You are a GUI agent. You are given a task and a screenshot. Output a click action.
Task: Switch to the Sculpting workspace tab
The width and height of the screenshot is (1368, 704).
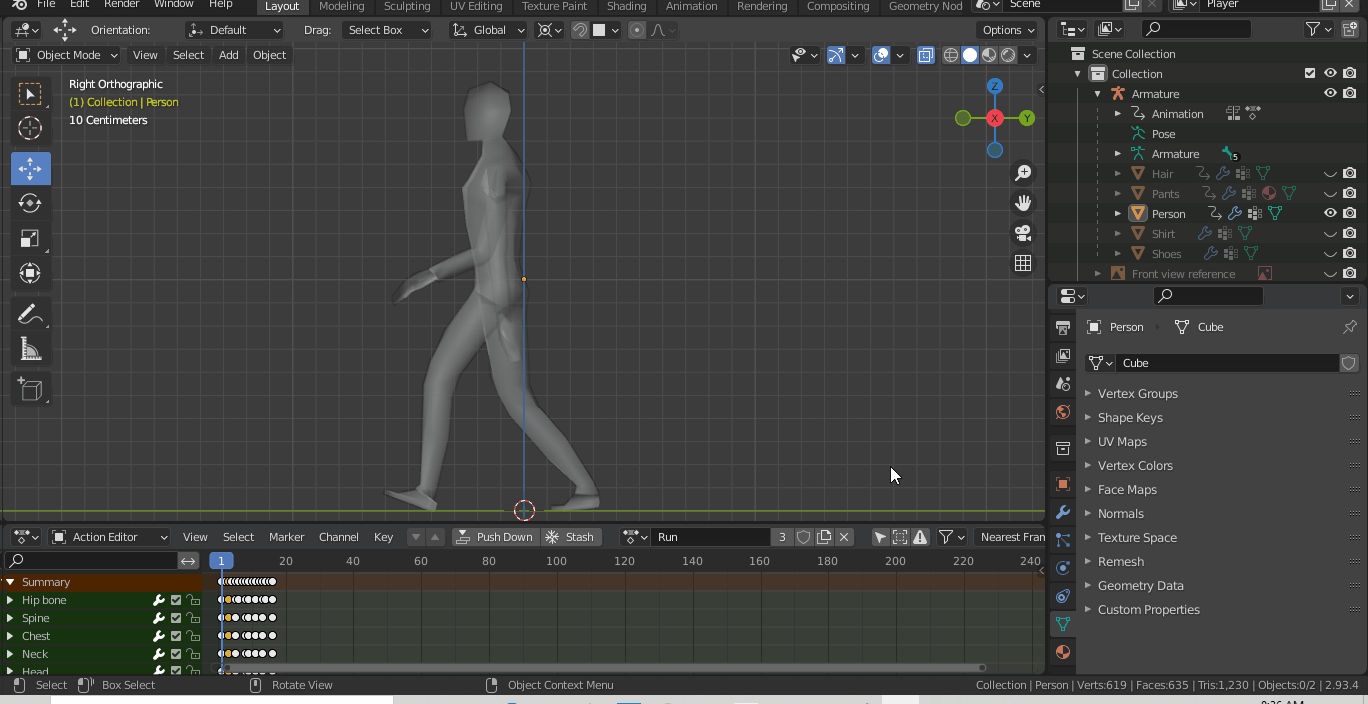click(x=406, y=7)
